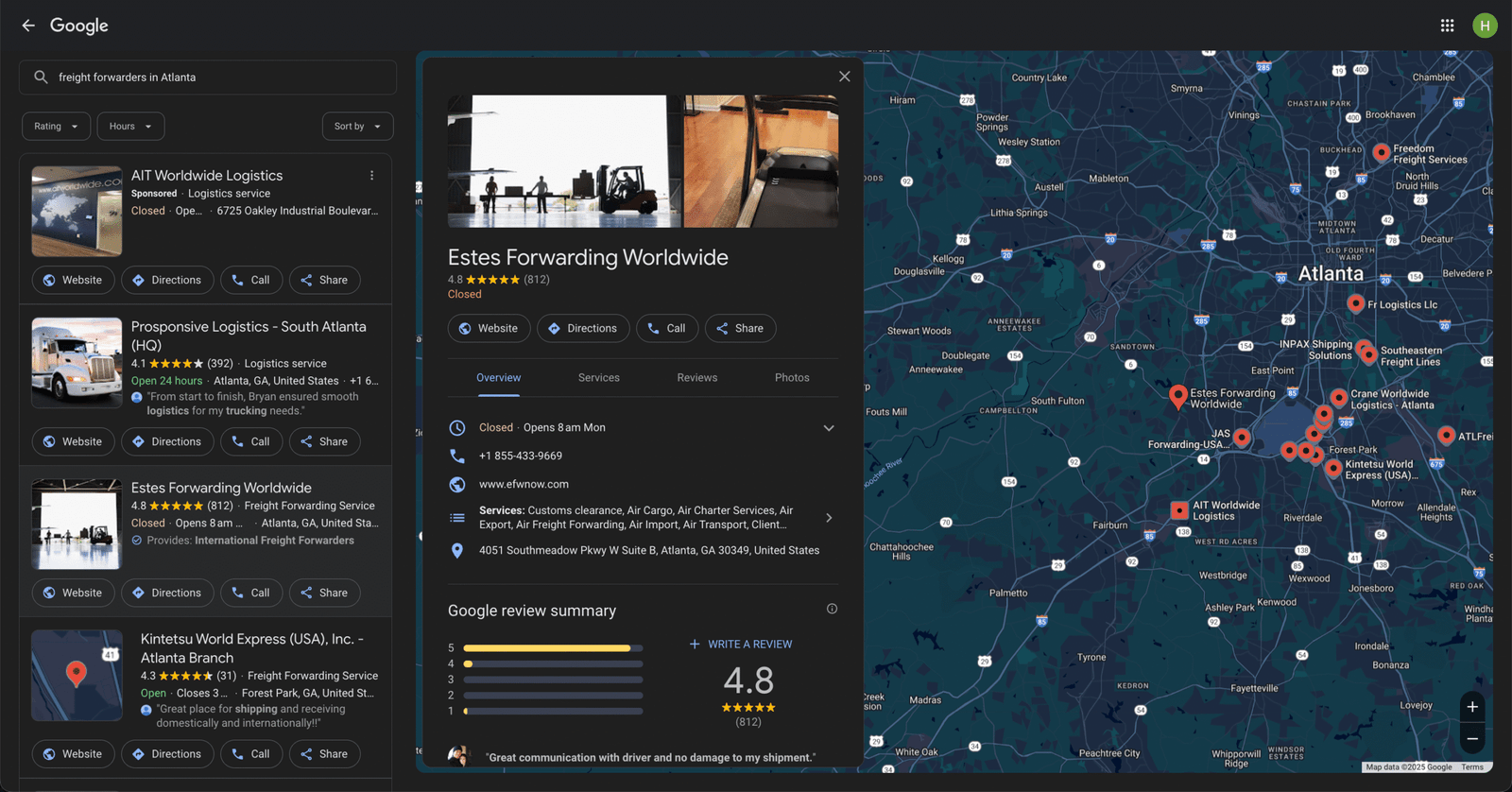Open Kintetsu World Express Website button
1512x792 pixels.
[x=73, y=754]
